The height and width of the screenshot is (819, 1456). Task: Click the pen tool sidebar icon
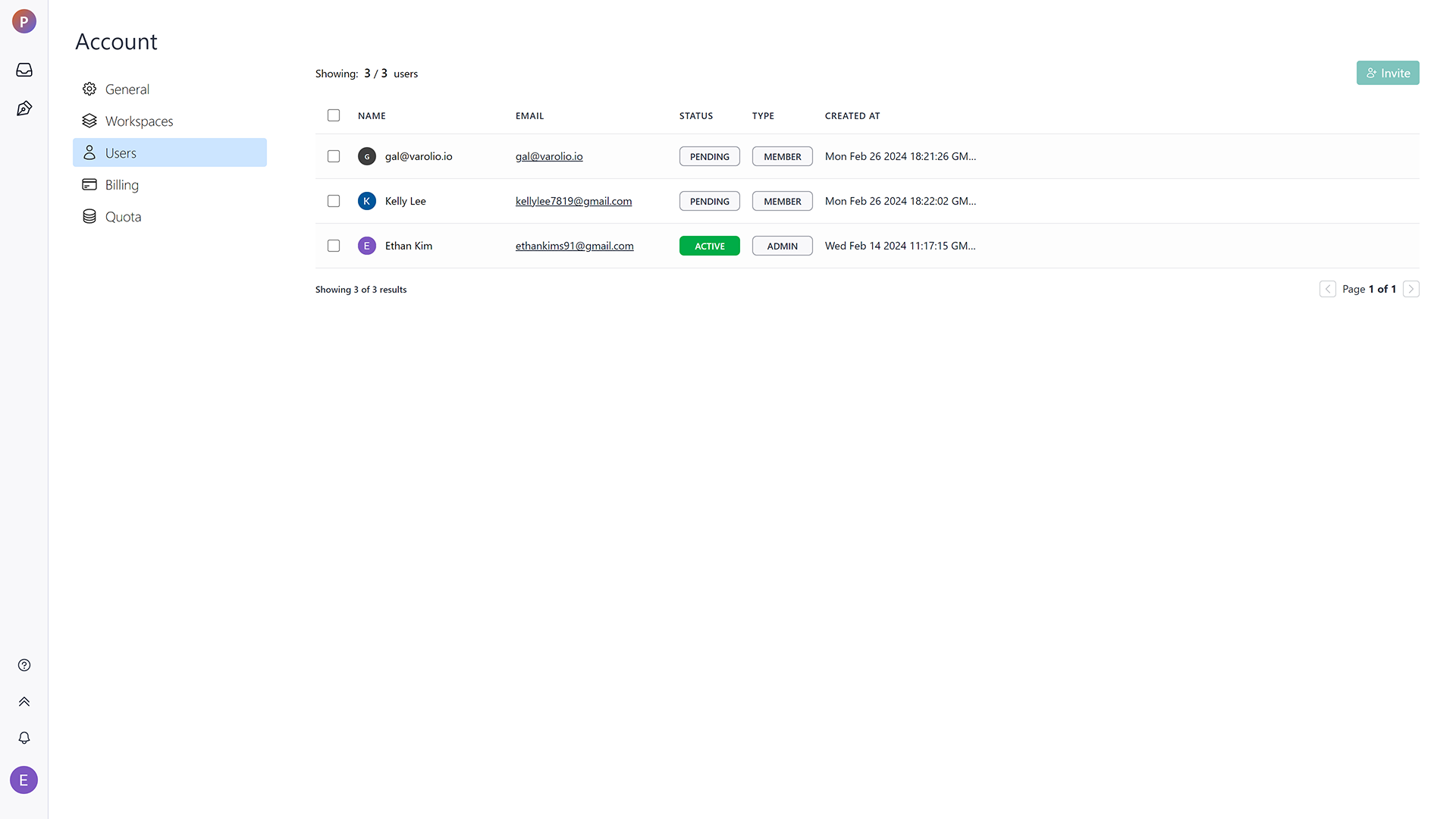click(x=24, y=108)
